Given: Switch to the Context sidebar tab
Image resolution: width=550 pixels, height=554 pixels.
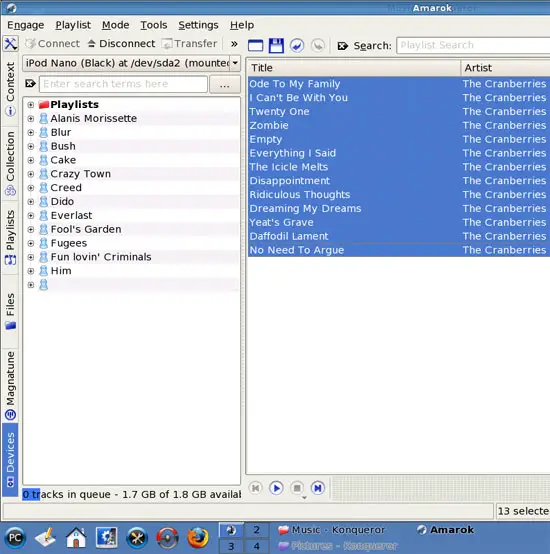Looking at the screenshot, I should pyautogui.click(x=10, y=89).
